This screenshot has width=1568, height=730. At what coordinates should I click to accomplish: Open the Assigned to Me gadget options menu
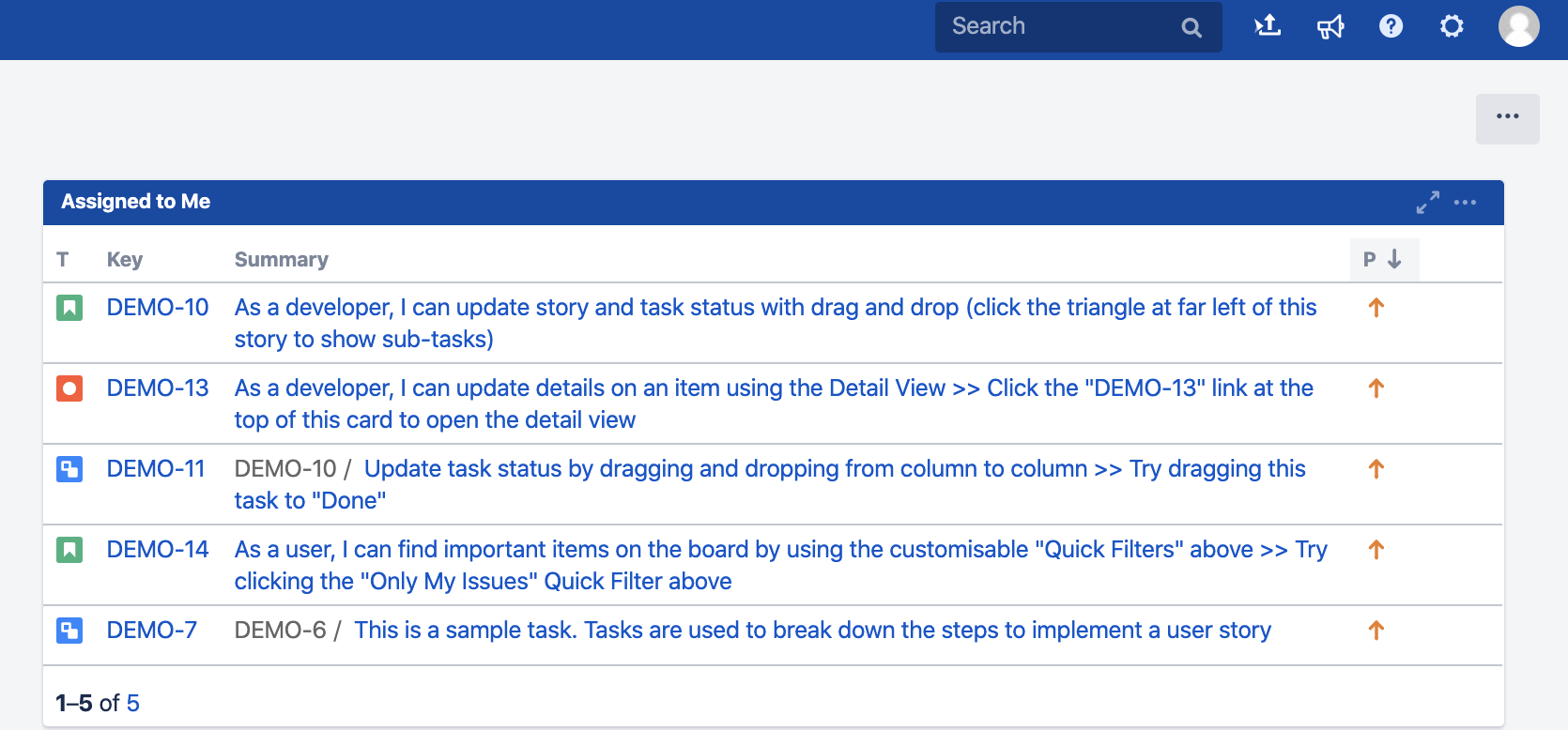coord(1465,203)
